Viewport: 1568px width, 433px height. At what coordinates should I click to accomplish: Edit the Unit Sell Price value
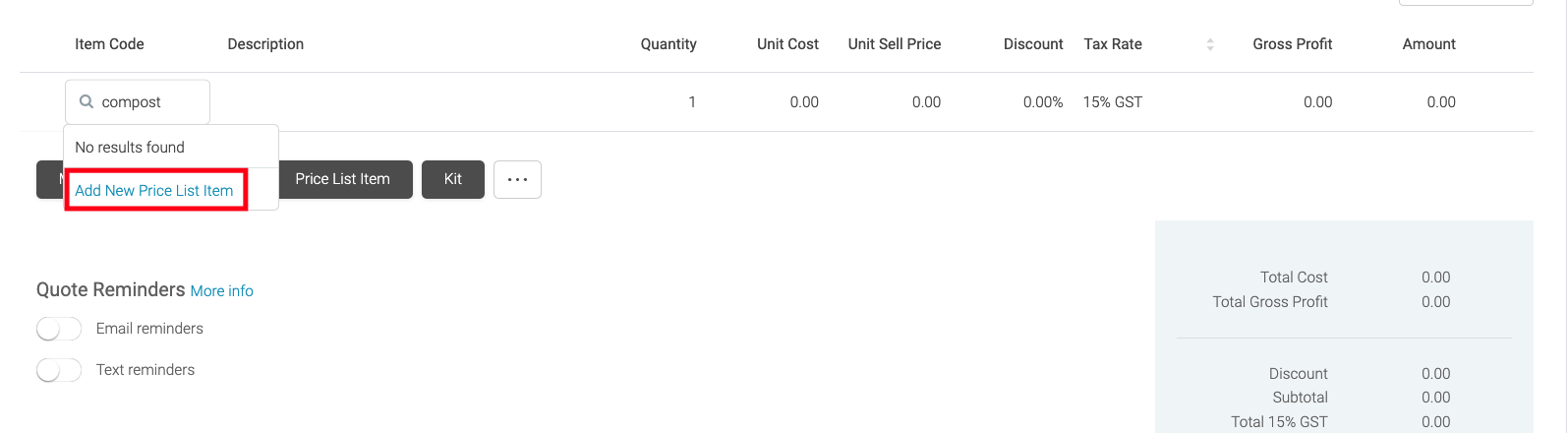point(926,102)
